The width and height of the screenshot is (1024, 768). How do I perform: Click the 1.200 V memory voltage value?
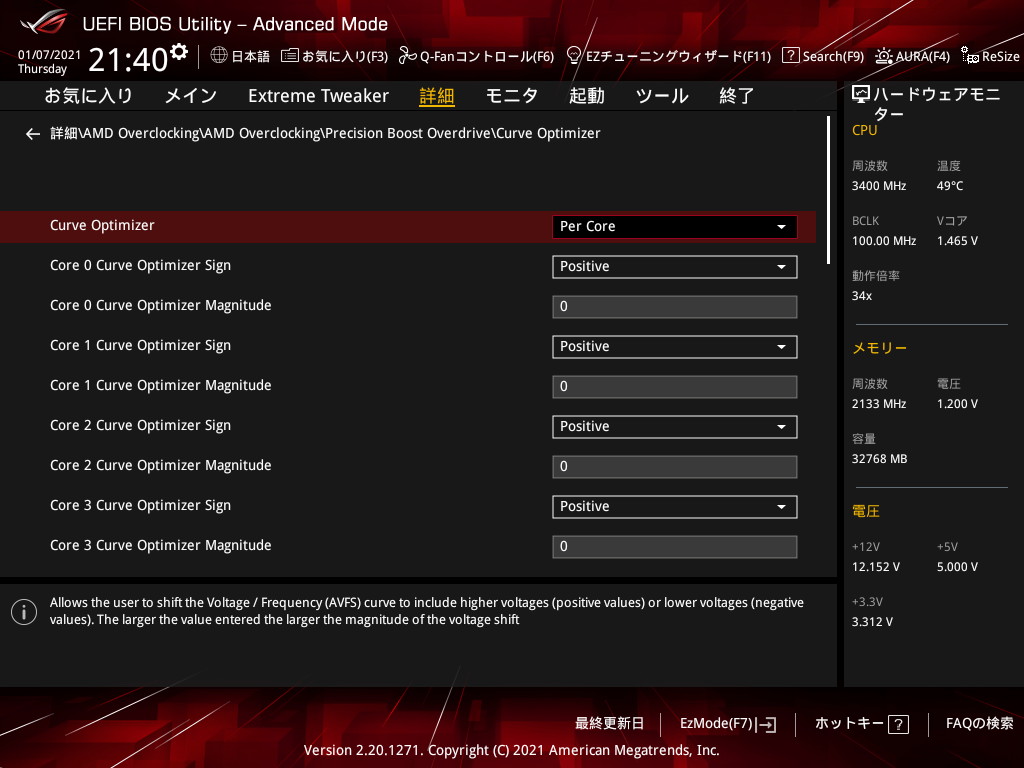coord(957,404)
